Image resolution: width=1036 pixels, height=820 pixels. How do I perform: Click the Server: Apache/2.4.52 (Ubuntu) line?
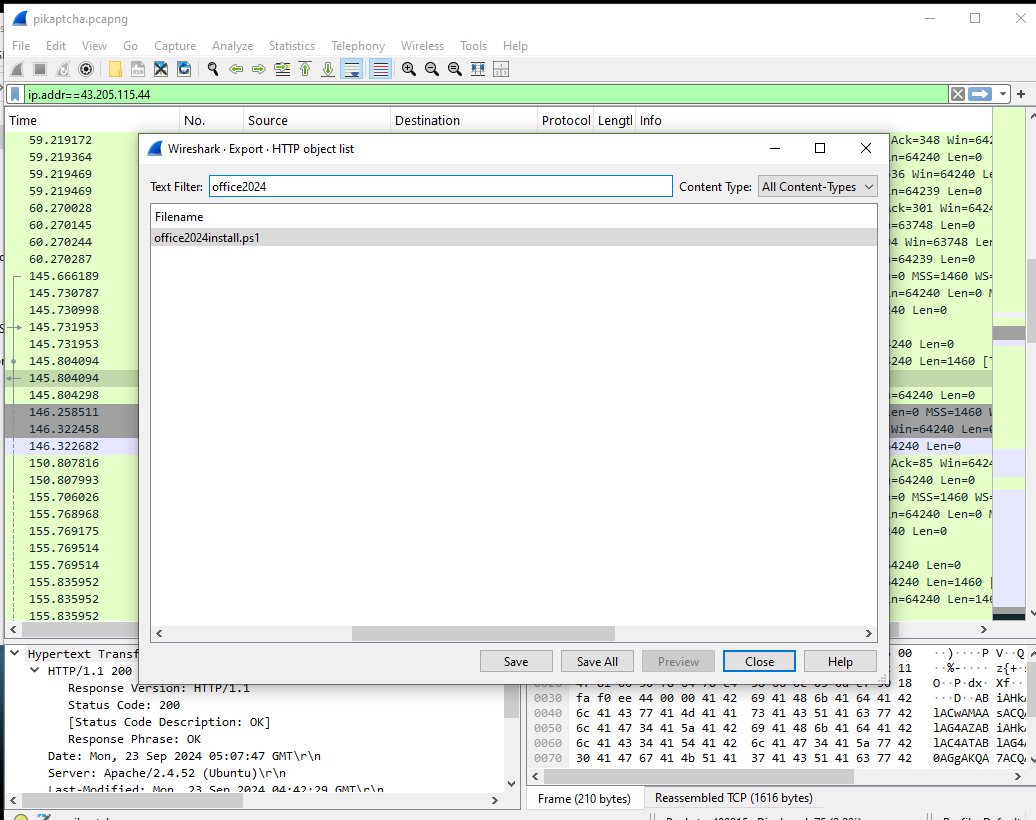(166, 773)
